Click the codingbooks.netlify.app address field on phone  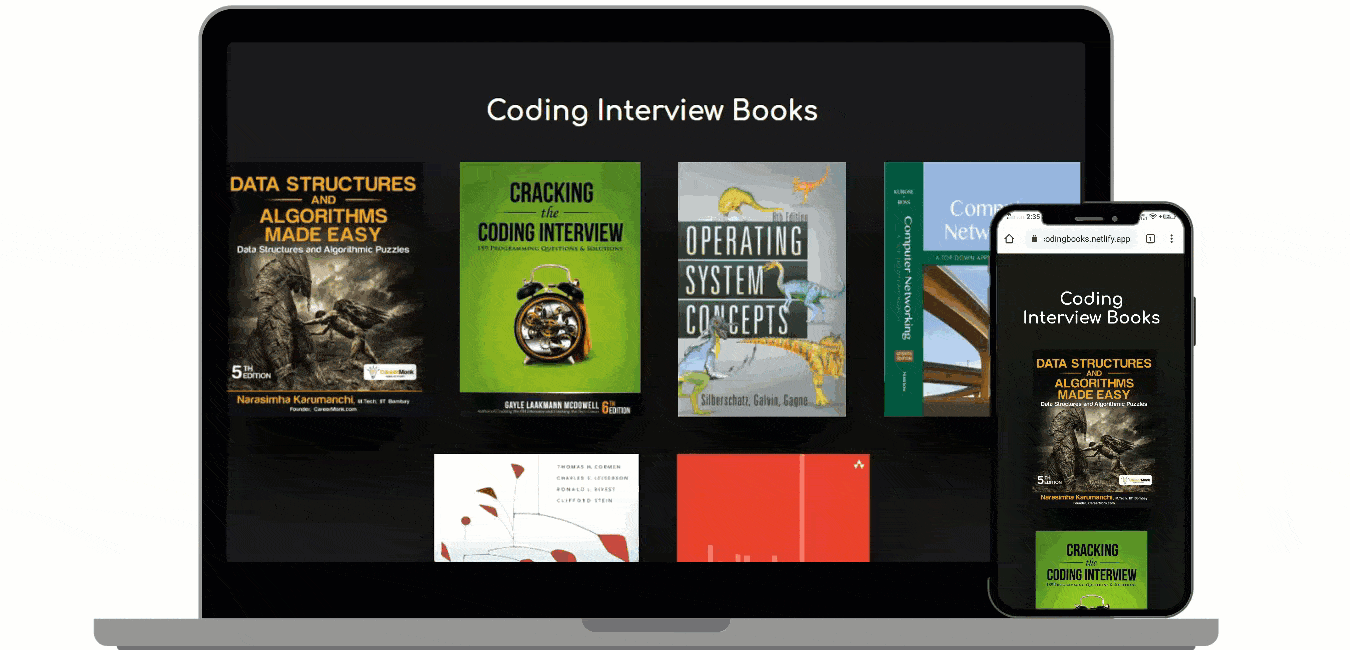point(1082,239)
